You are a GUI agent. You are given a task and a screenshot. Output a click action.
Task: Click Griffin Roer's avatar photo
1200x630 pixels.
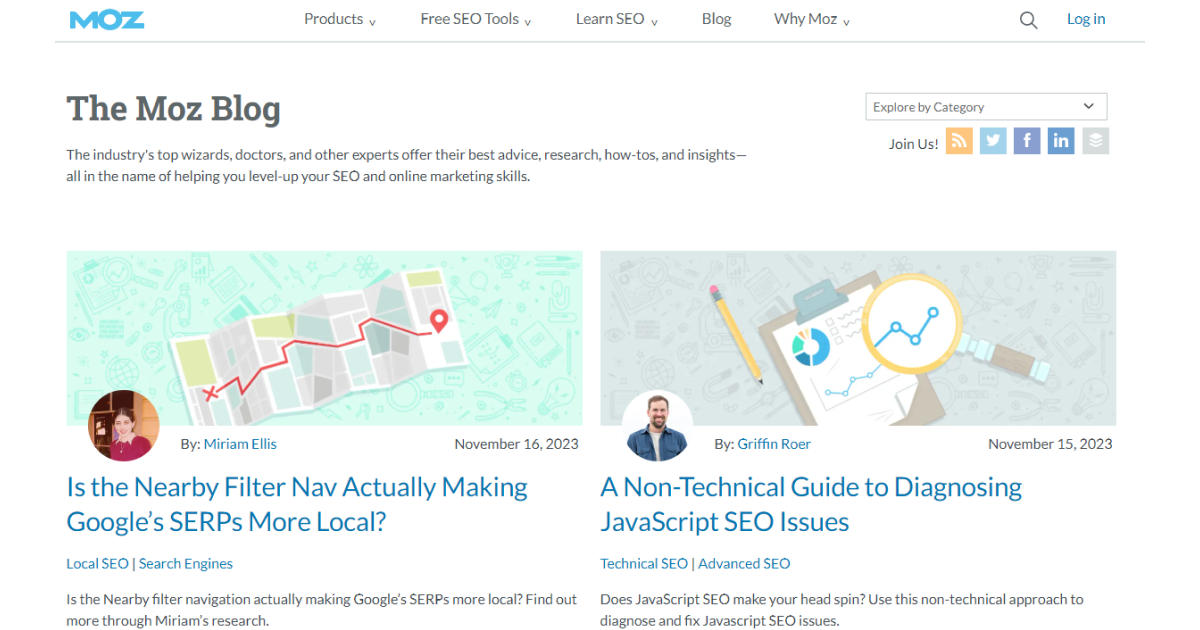point(658,425)
